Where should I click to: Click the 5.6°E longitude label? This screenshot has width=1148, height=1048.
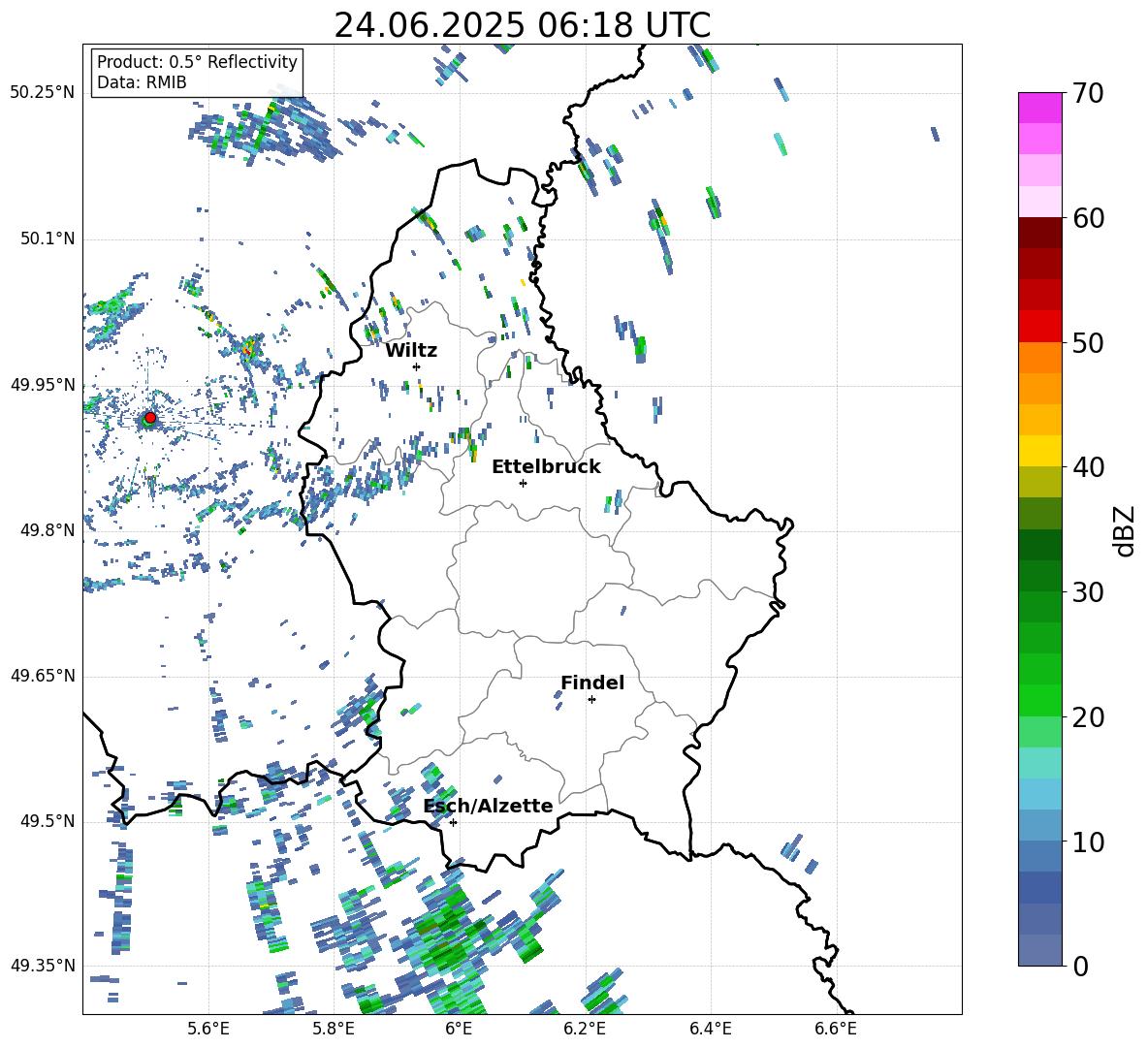[x=208, y=1029]
